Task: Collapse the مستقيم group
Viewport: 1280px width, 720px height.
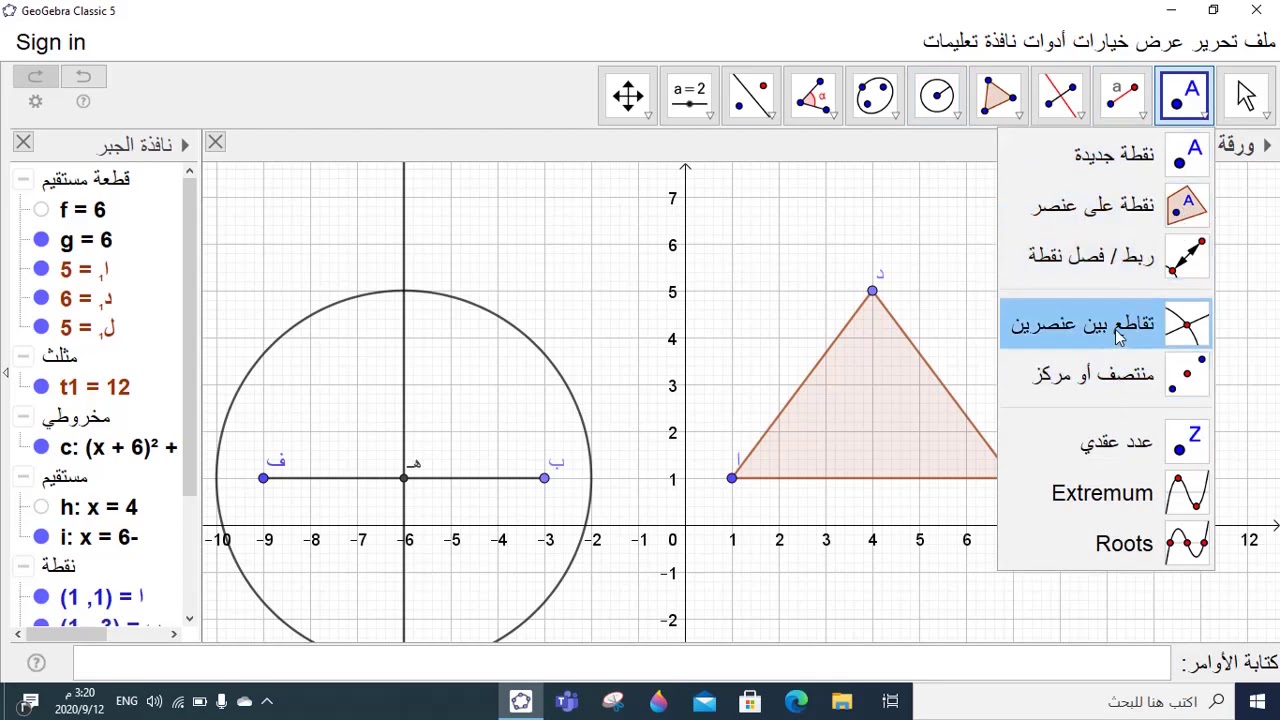Action: point(23,477)
